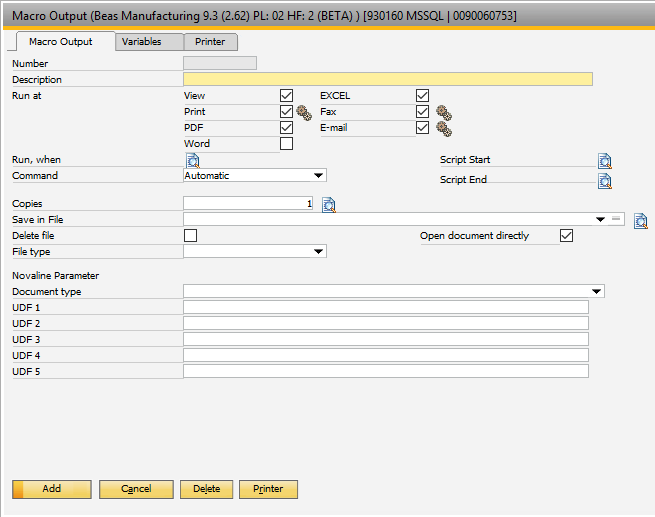
Task: Open the 'Run, when' script editor icon
Action: (193, 161)
